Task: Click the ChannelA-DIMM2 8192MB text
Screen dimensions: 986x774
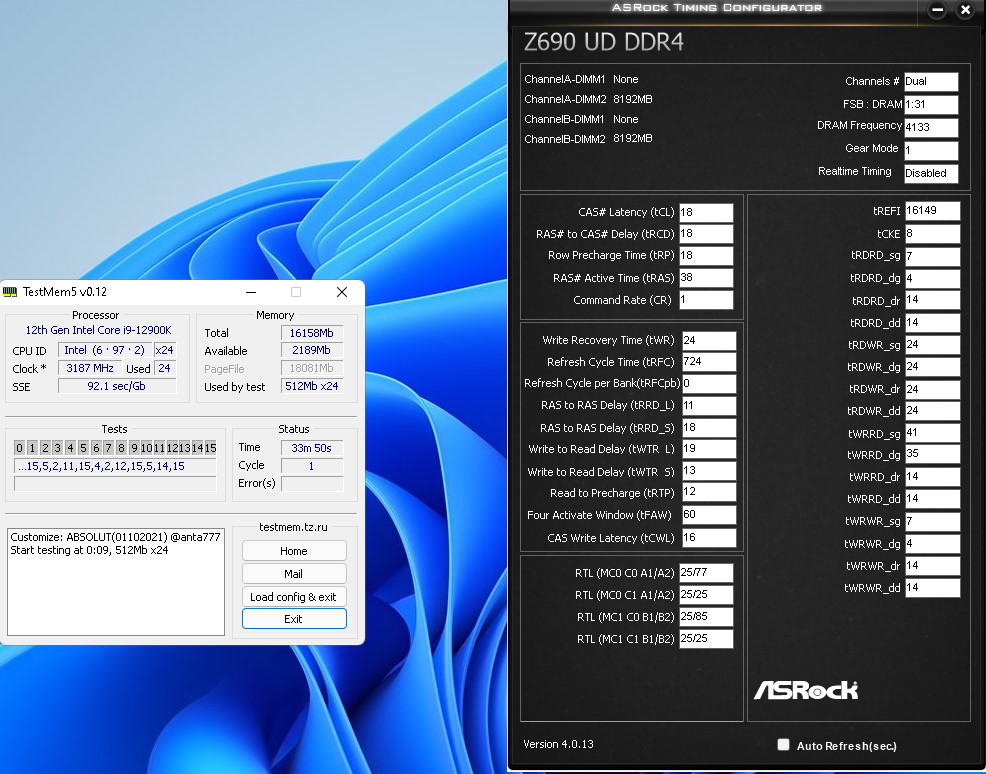Action: click(588, 99)
